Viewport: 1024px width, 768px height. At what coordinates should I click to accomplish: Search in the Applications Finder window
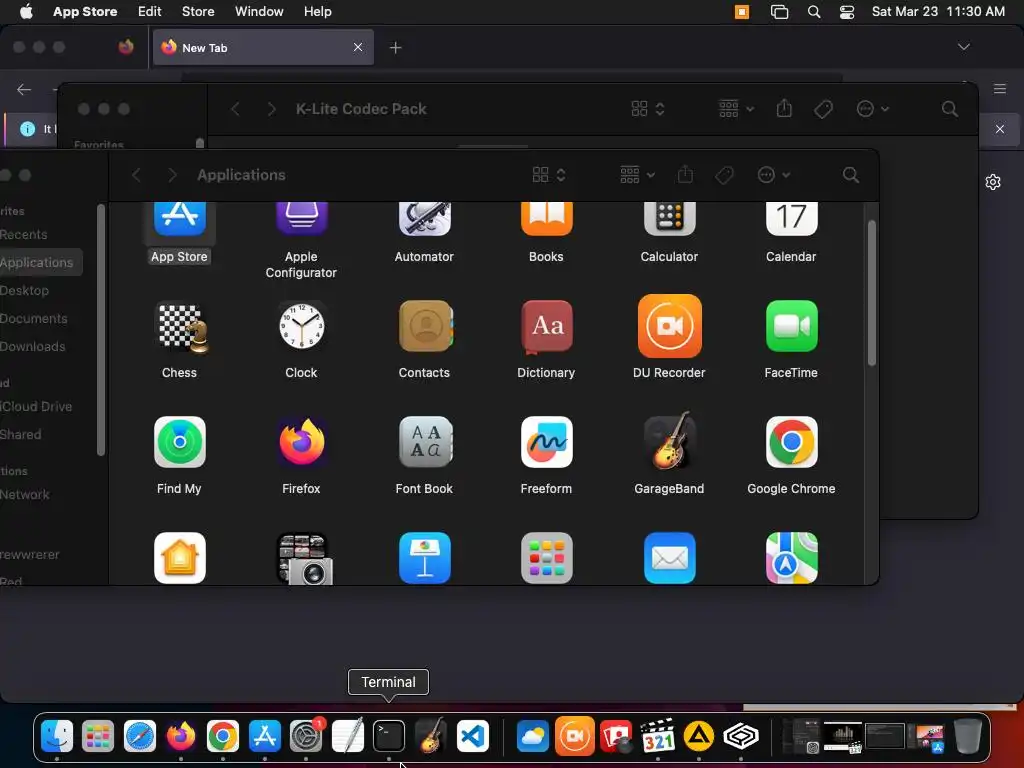point(850,175)
